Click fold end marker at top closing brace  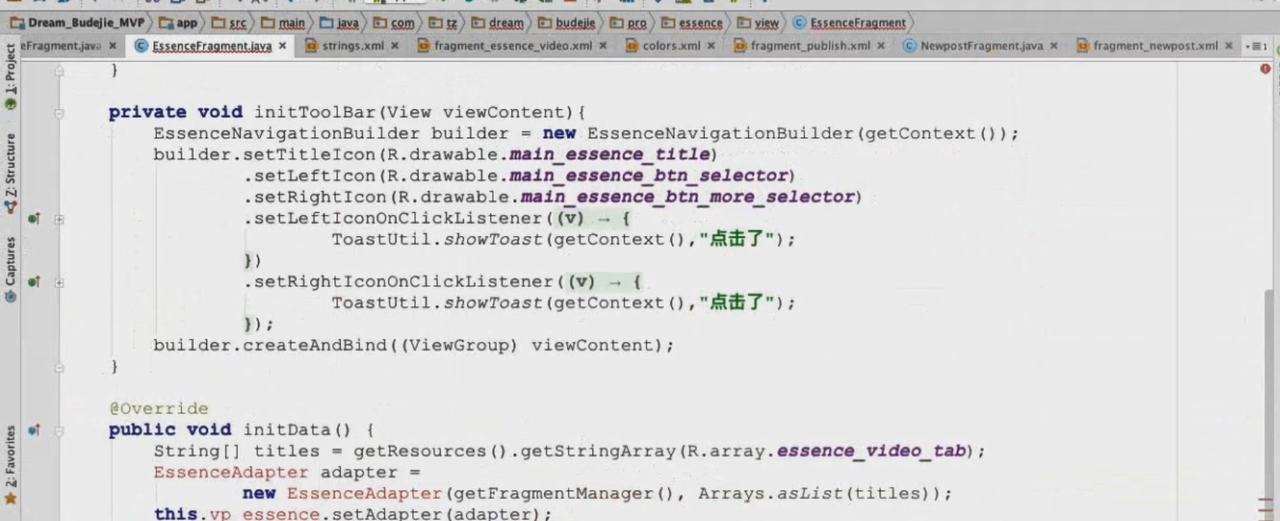59,71
